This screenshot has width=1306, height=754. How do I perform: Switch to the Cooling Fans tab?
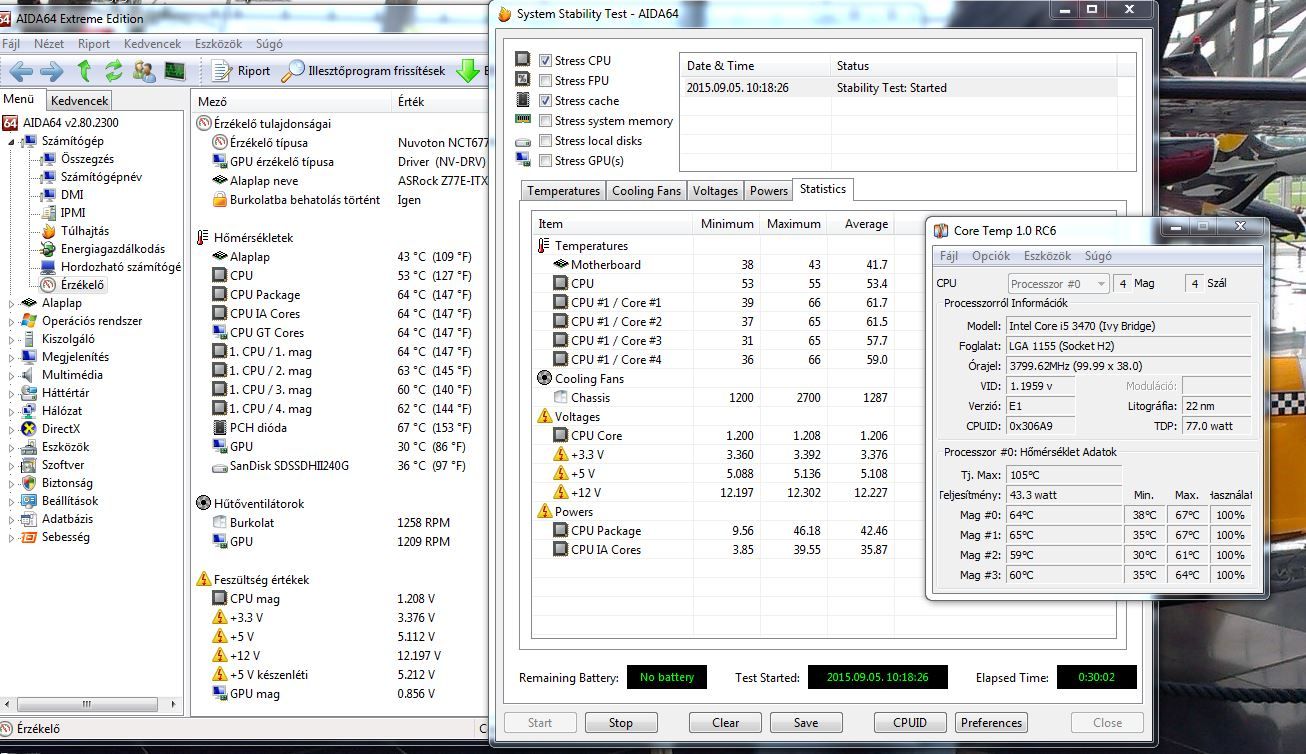click(x=646, y=191)
